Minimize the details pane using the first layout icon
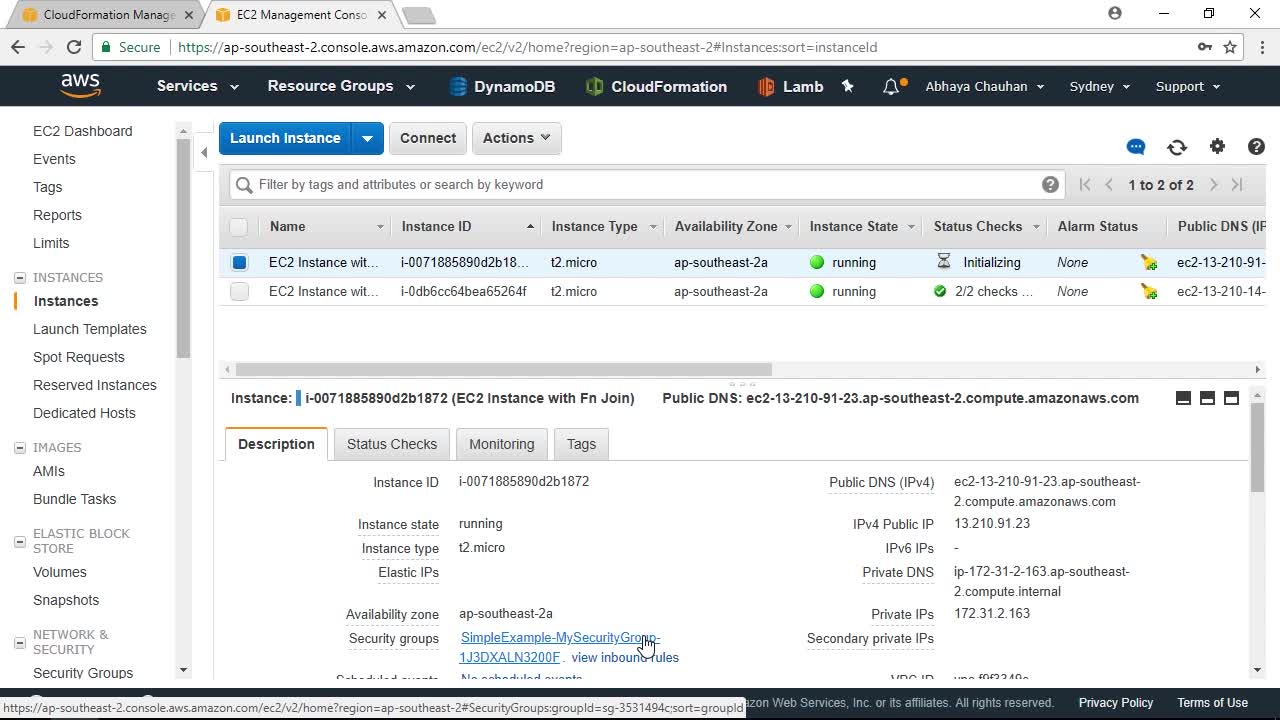 1183,398
